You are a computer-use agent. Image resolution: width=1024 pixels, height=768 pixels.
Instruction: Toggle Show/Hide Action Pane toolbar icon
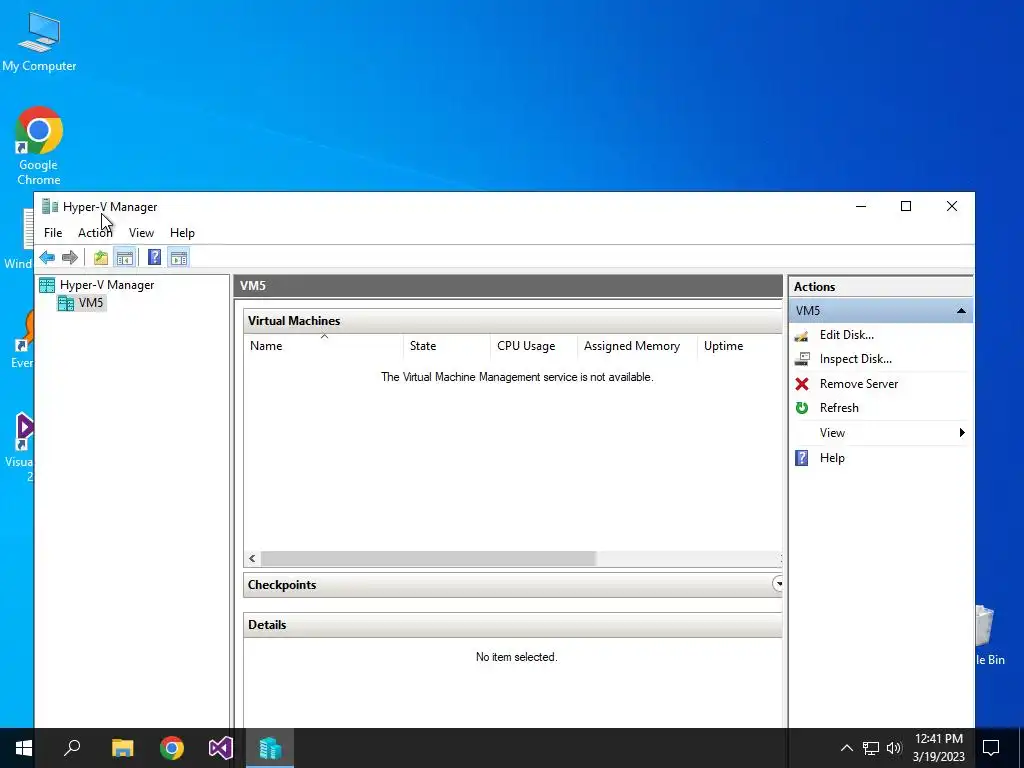(x=179, y=257)
